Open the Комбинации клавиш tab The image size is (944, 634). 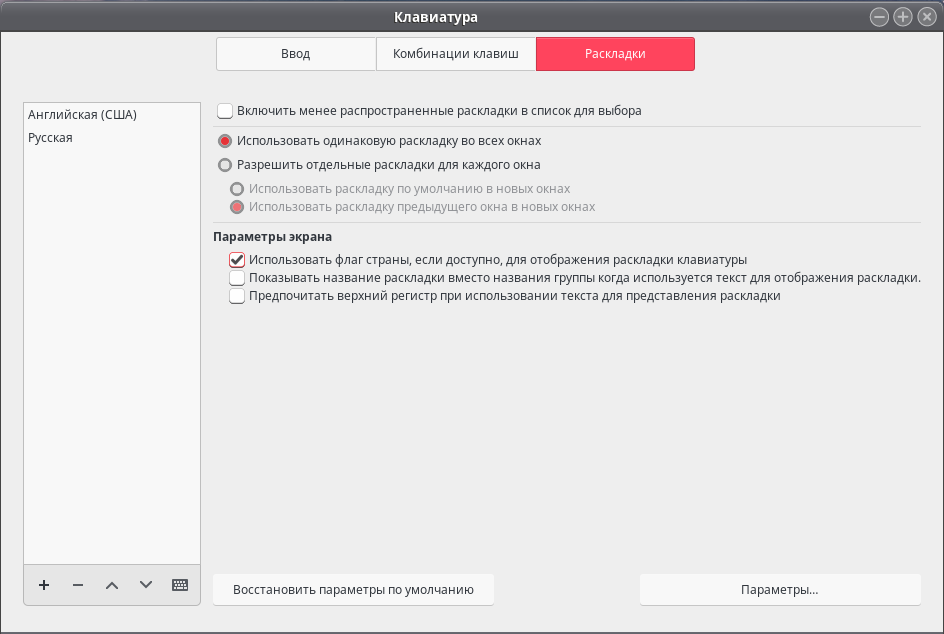tap(456, 54)
